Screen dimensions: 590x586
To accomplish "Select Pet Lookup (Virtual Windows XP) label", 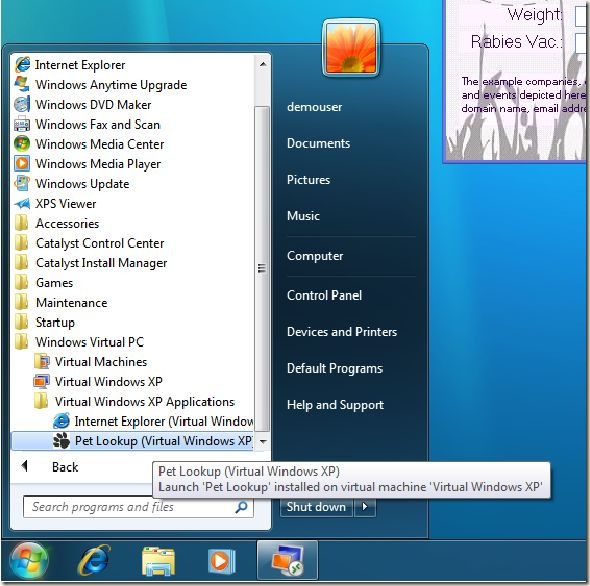I will click(x=163, y=441).
